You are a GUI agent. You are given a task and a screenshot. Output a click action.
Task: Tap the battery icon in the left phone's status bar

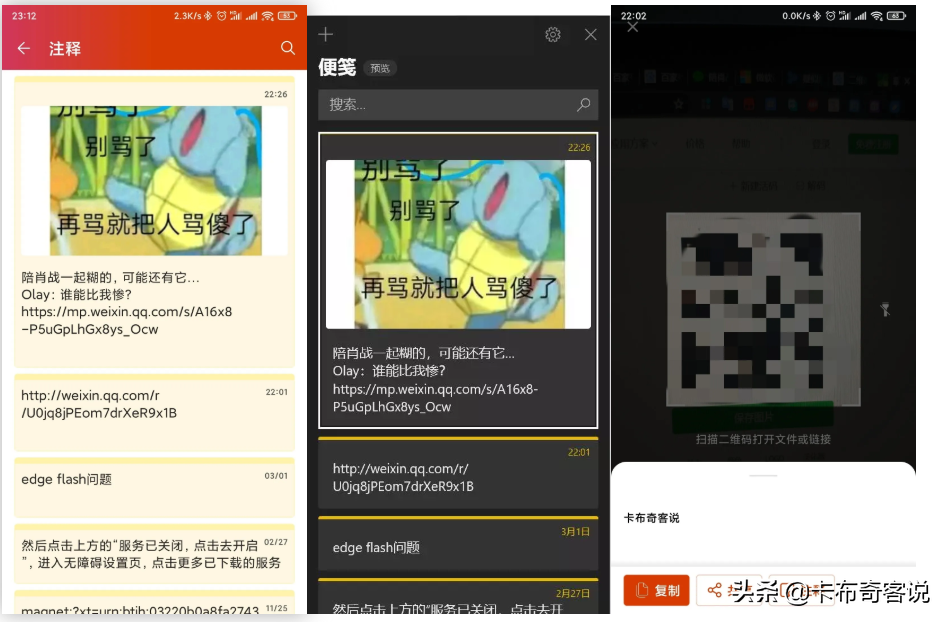(x=287, y=16)
